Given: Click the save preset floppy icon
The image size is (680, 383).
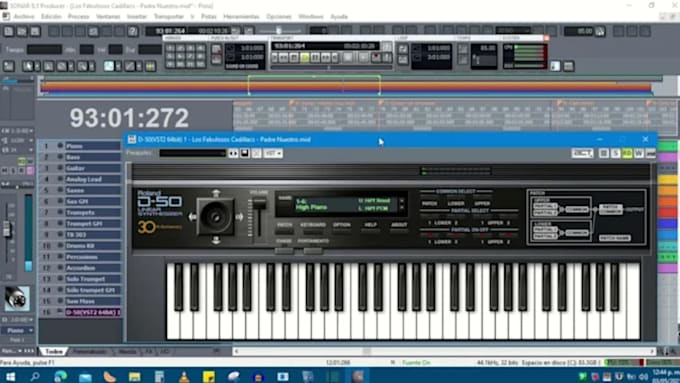Looking at the screenshot, I should tap(245, 153).
